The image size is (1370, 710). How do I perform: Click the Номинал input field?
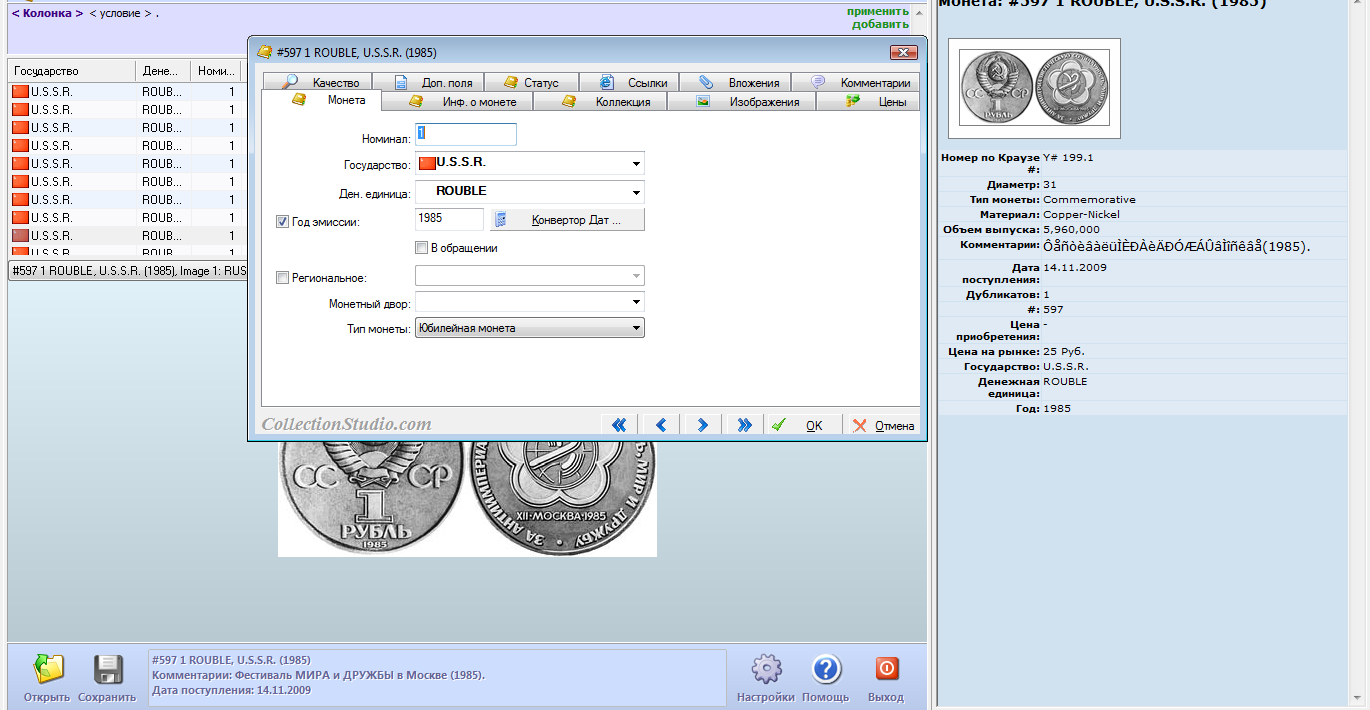[x=466, y=134]
